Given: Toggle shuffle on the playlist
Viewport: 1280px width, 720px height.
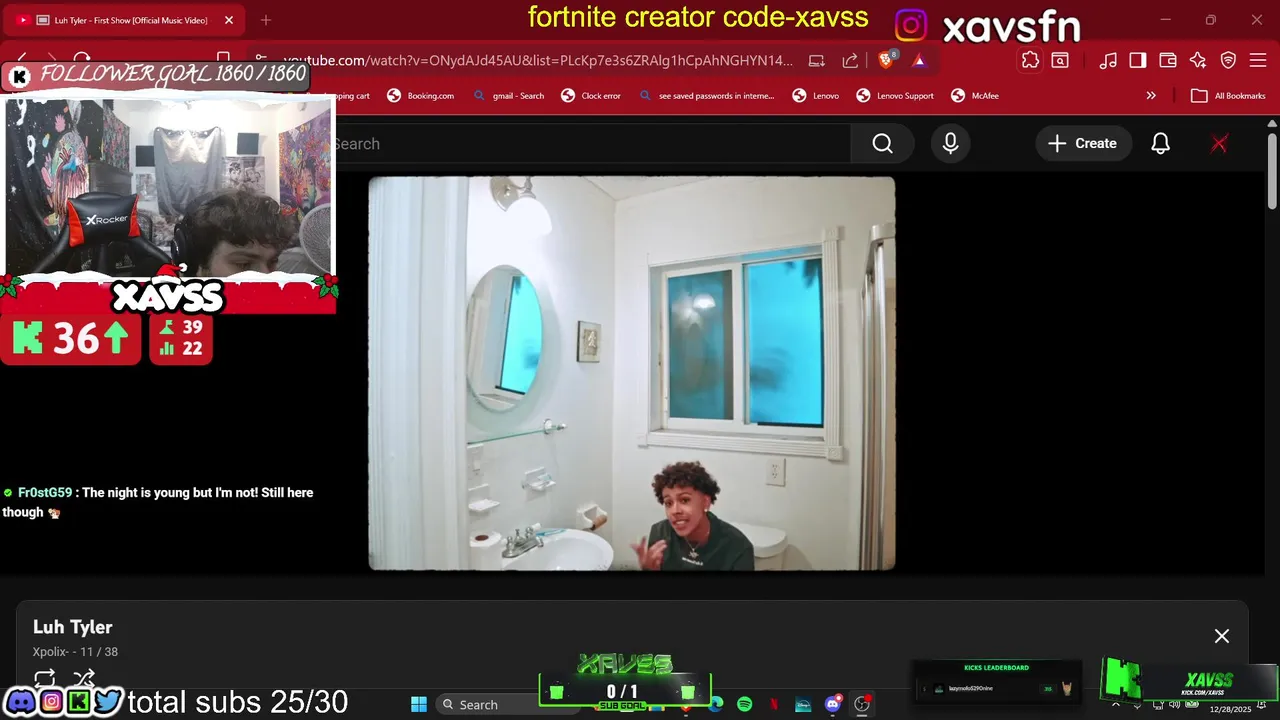Looking at the screenshot, I should click(84, 678).
